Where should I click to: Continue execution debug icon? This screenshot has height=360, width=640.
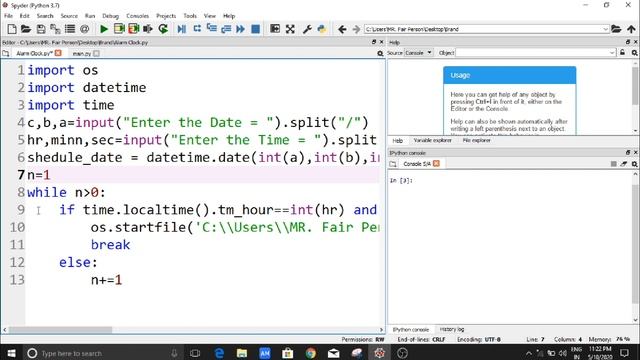click(240, 29)
